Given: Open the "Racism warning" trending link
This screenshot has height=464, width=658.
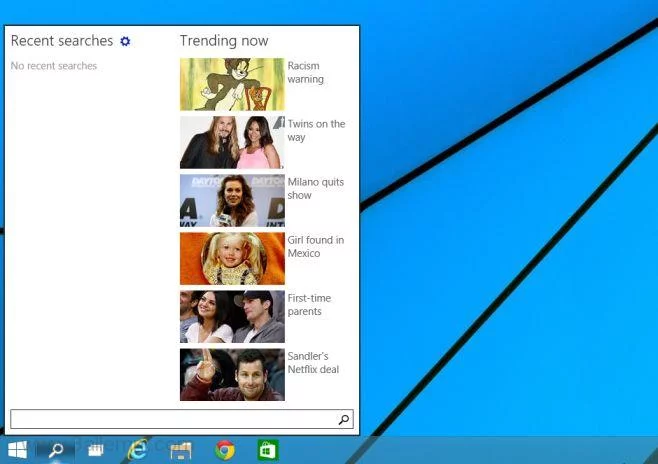Looking at the screenshot, I should [x=306, y=73].
